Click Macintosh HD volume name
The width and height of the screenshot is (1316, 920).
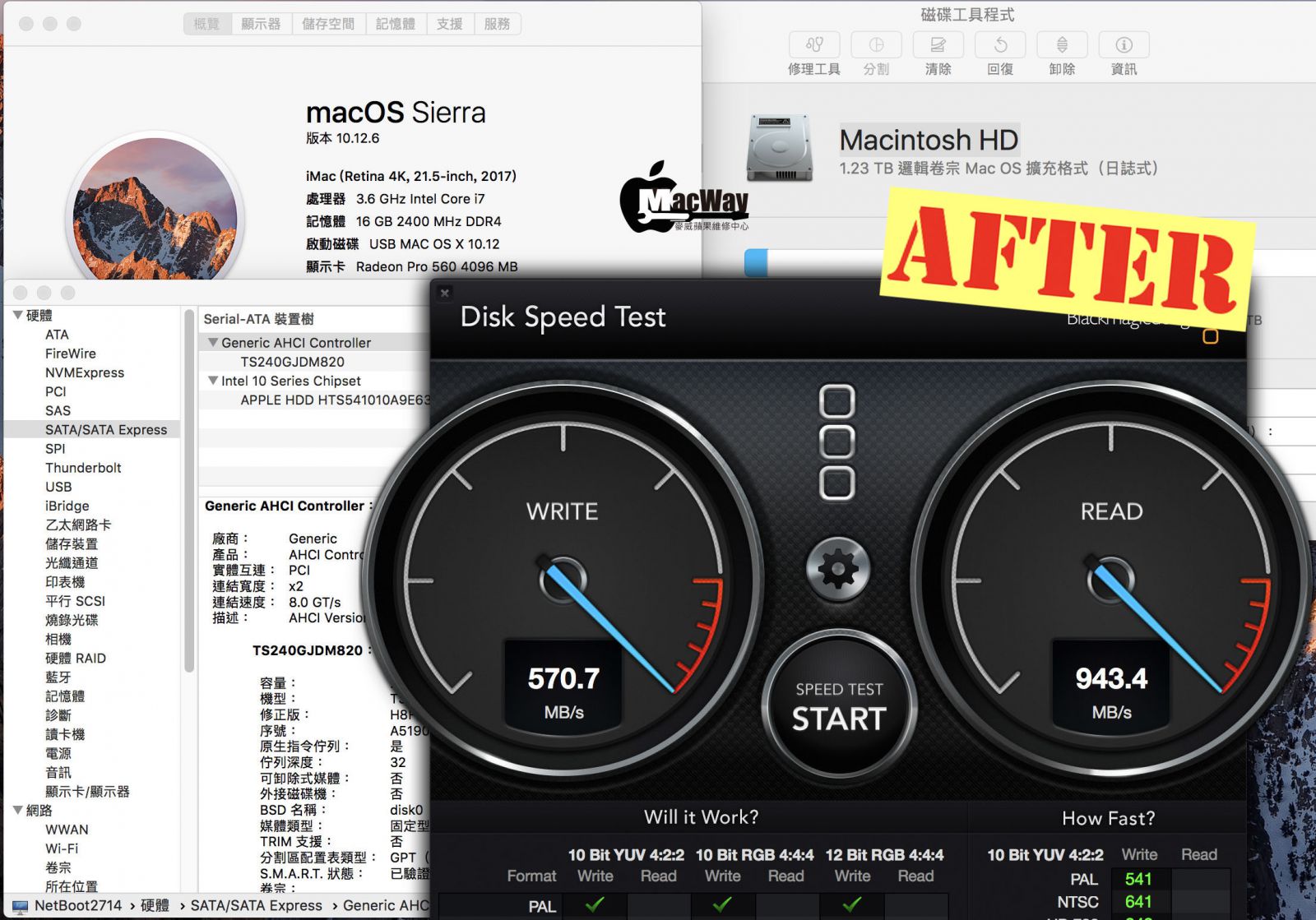pyautogui.click(x=929, y=141)
